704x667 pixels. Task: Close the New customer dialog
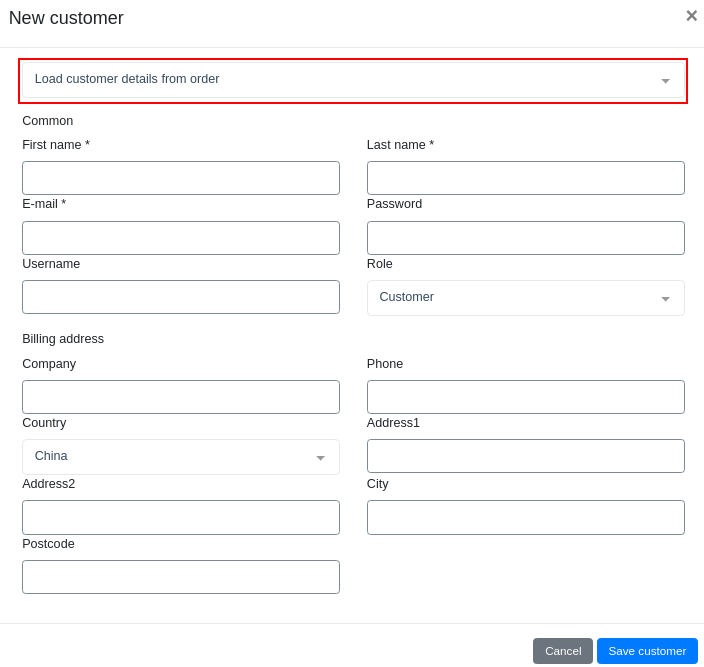click(x=691, y=16)
